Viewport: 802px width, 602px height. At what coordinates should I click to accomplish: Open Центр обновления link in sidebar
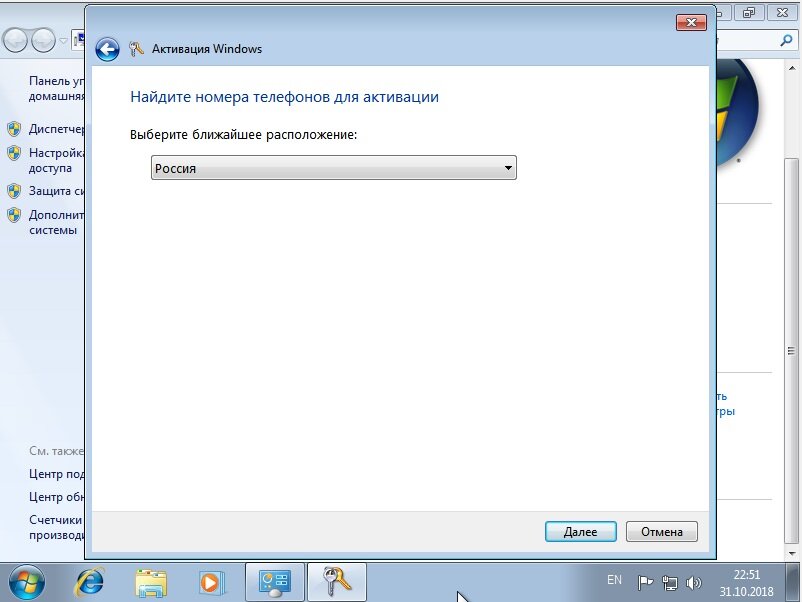click(x=56, y=497)
